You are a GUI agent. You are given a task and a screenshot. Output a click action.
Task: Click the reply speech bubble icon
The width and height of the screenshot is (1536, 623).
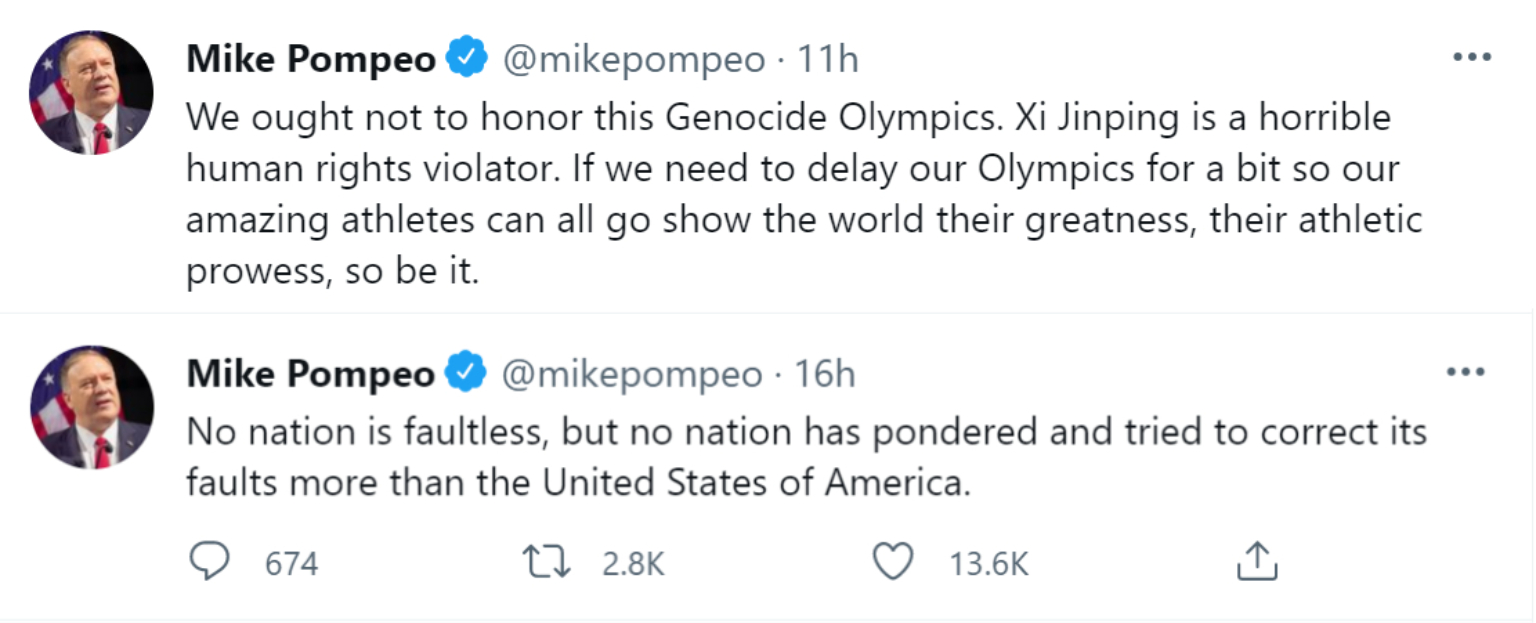(x=209, y=562)
